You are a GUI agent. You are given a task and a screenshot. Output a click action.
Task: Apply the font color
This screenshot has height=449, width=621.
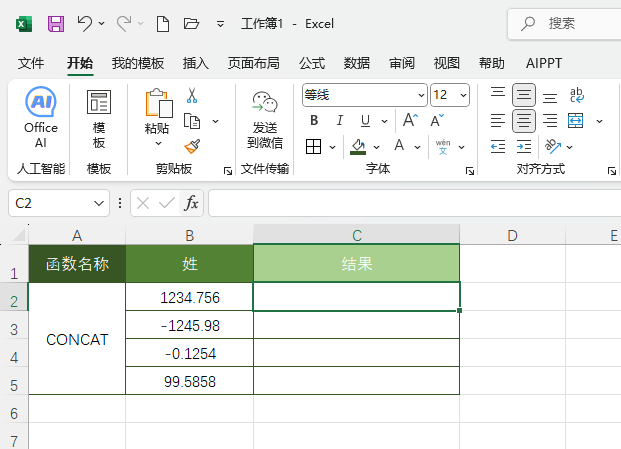tap(399, 146)
